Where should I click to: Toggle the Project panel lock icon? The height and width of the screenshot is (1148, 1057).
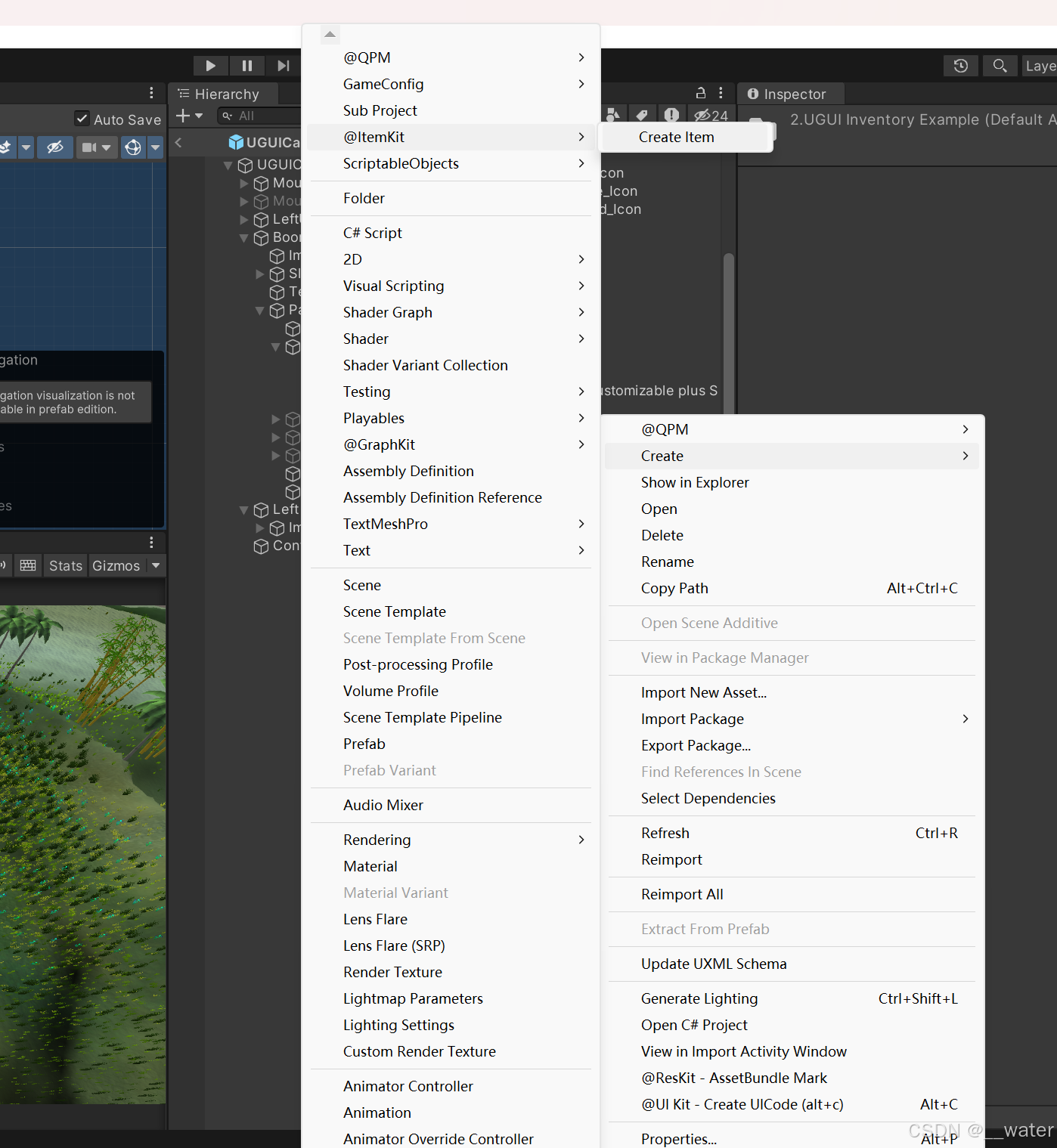pos(701,92)
